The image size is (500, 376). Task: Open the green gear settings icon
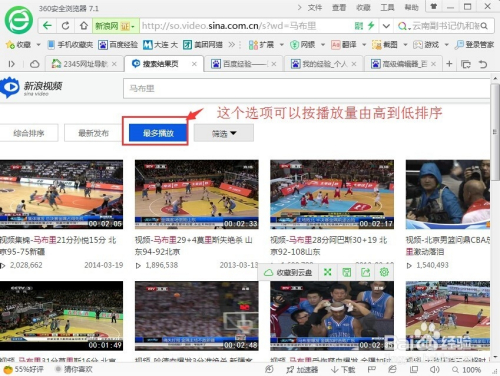(384, 272)
